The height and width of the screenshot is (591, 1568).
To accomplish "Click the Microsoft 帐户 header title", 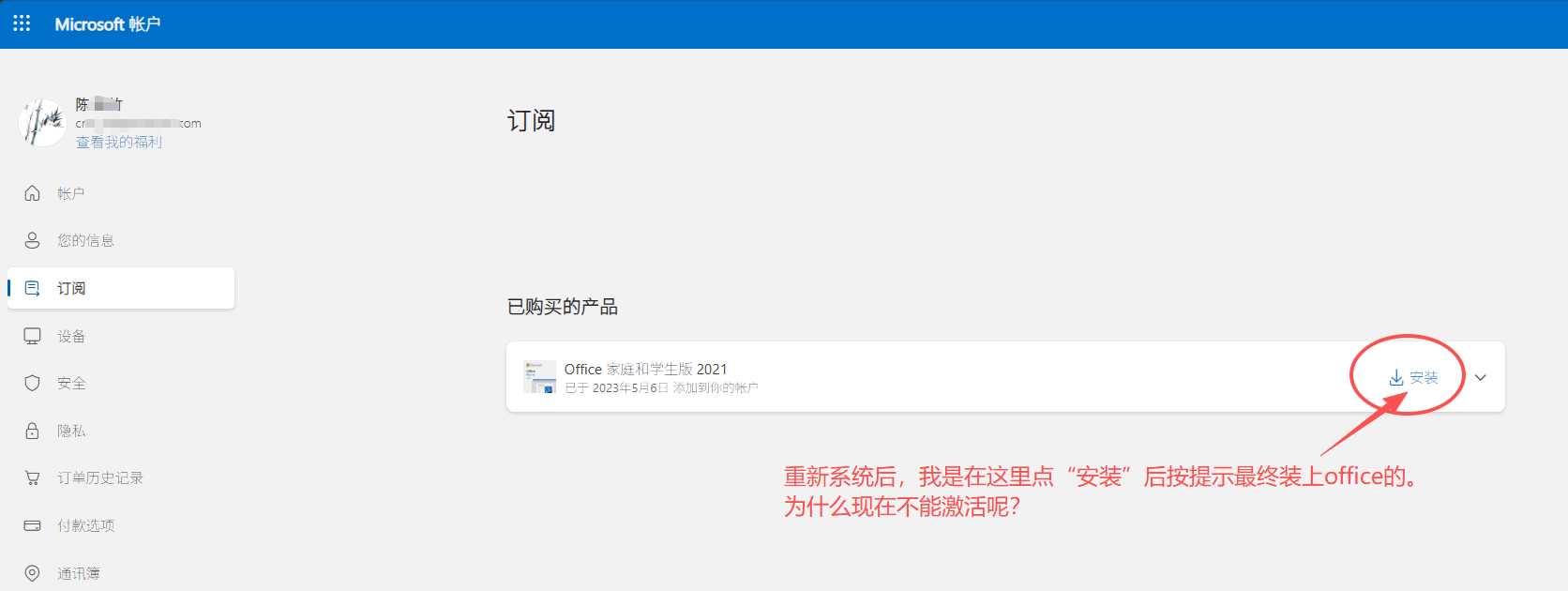I will point(108,24).
